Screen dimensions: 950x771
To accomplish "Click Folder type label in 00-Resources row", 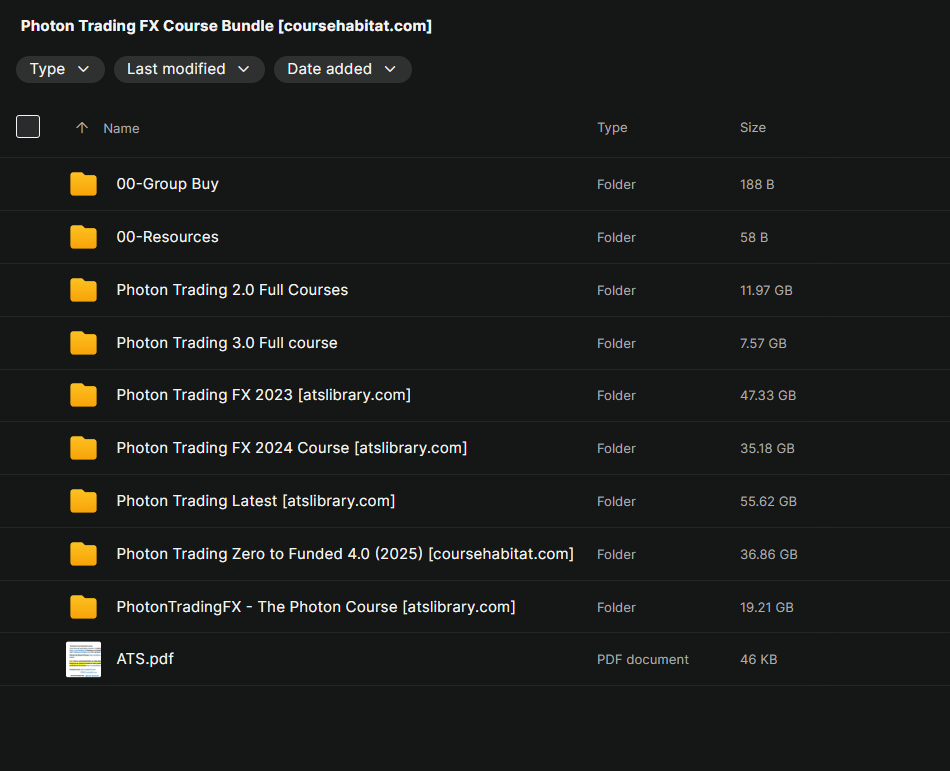I will point(616,237).
